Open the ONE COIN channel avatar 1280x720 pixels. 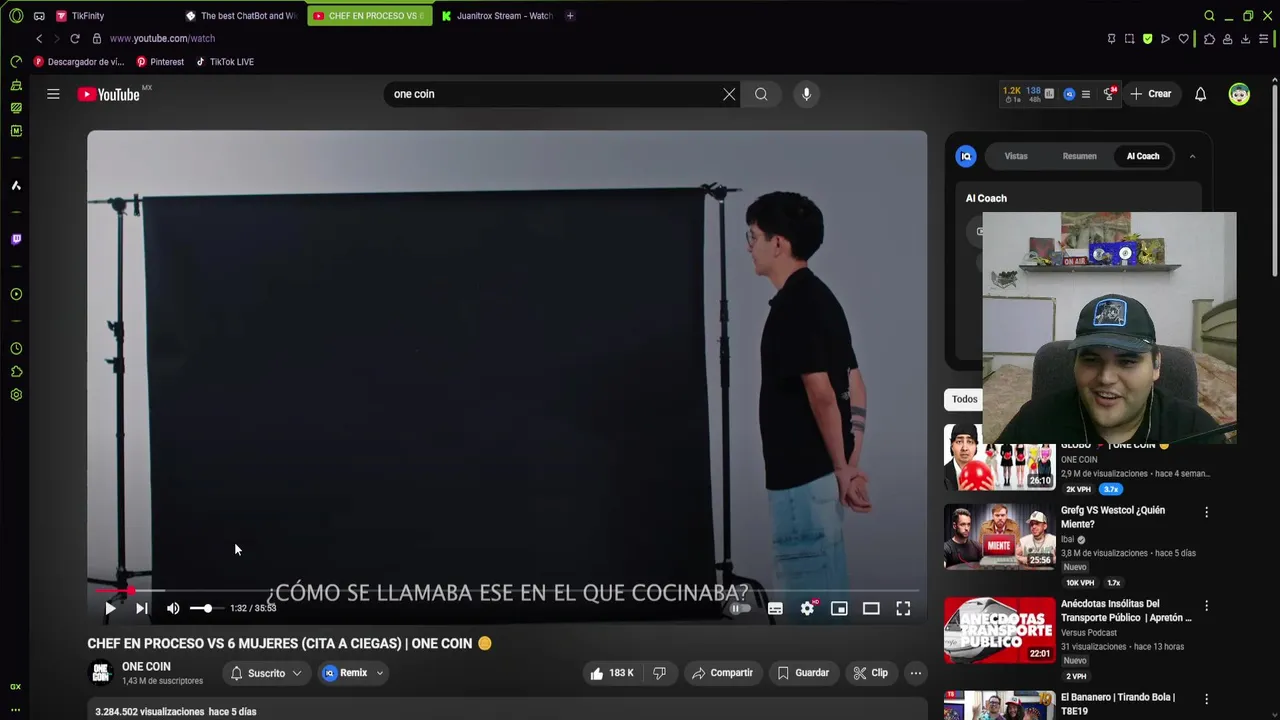pyautogui.click(x=101, y=673)
